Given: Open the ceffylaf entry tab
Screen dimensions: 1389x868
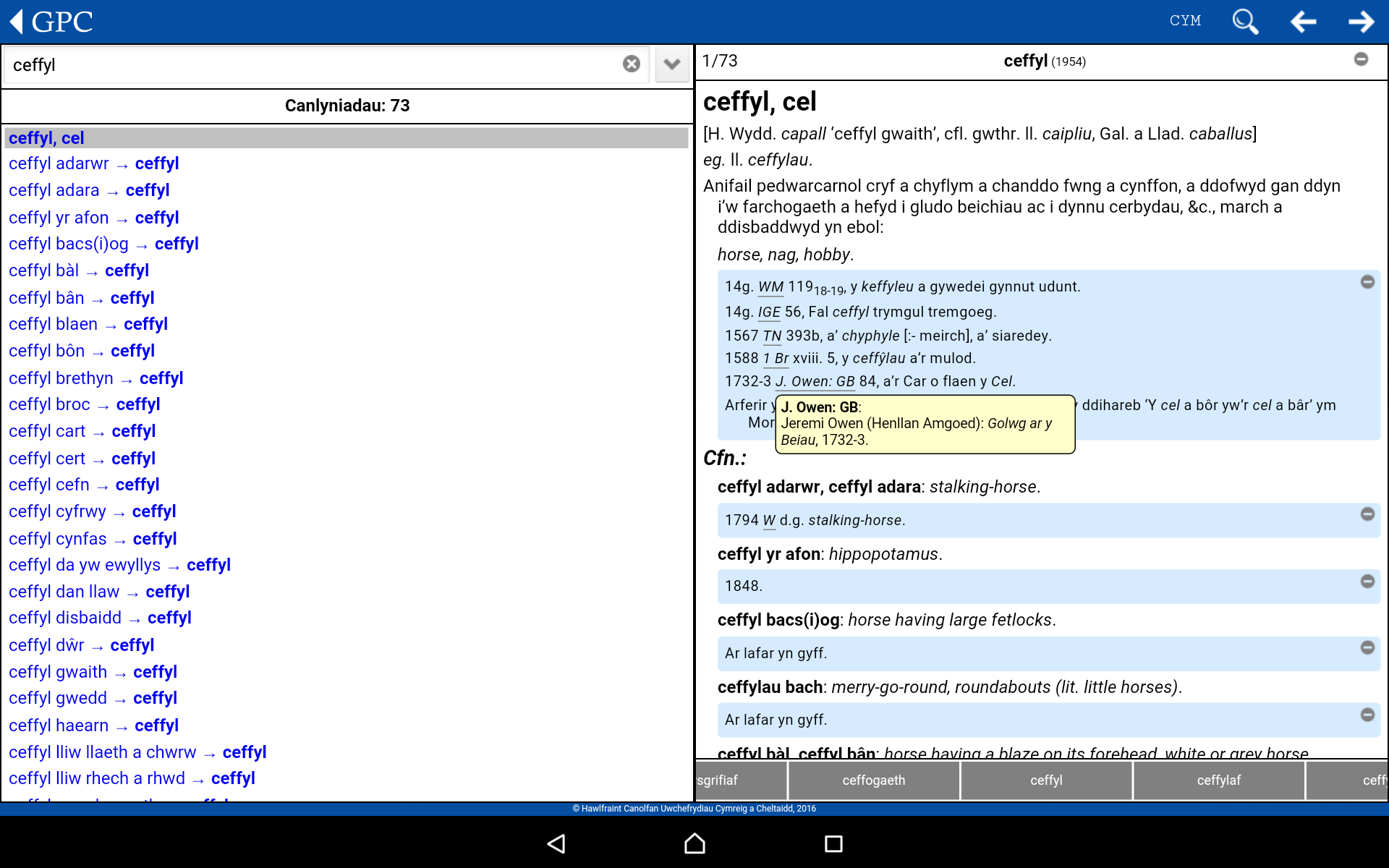Looking at the screenshot, I should [1218, 780].
